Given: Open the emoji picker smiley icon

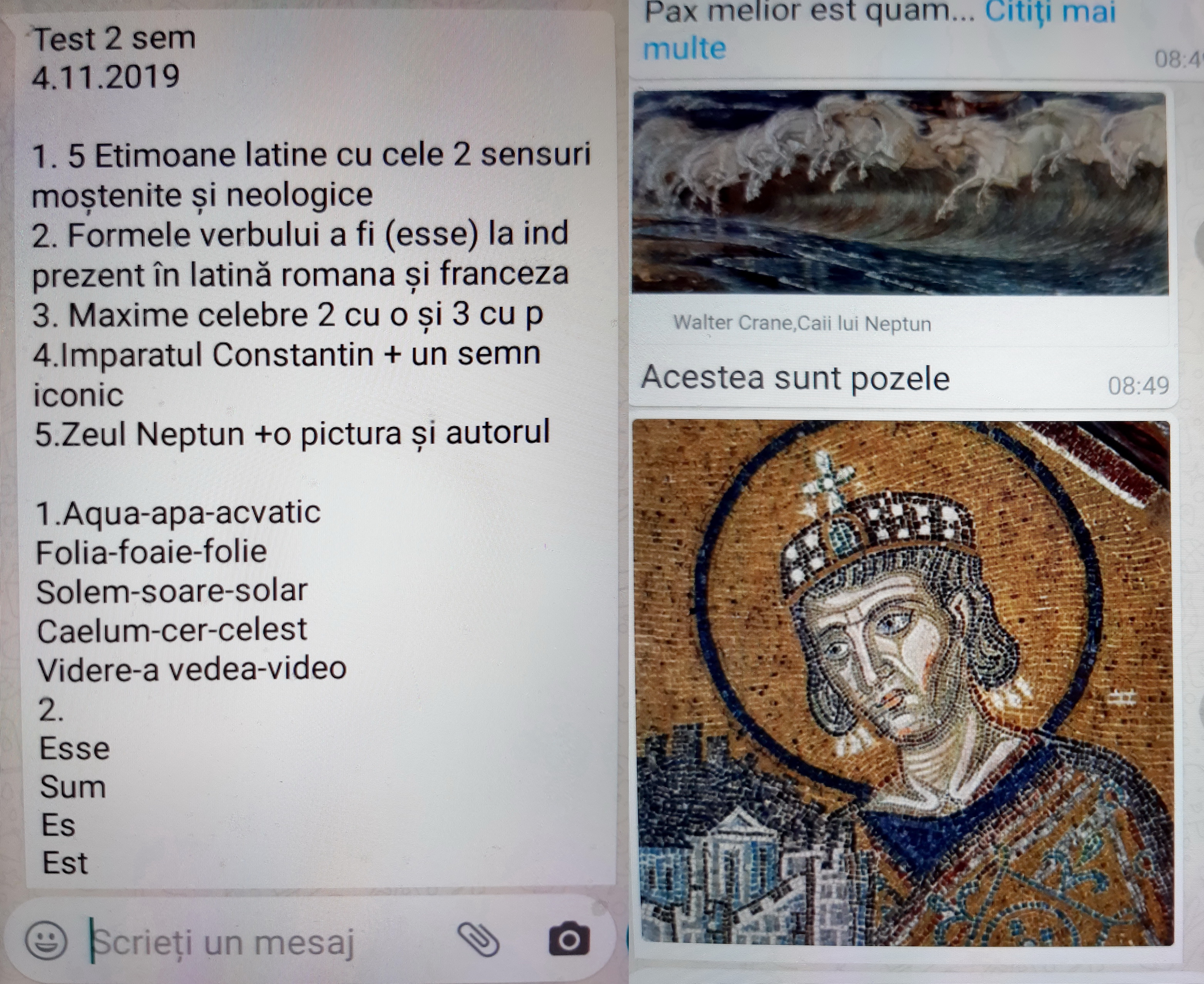Looking at the screenshot, I should (46, 940).
